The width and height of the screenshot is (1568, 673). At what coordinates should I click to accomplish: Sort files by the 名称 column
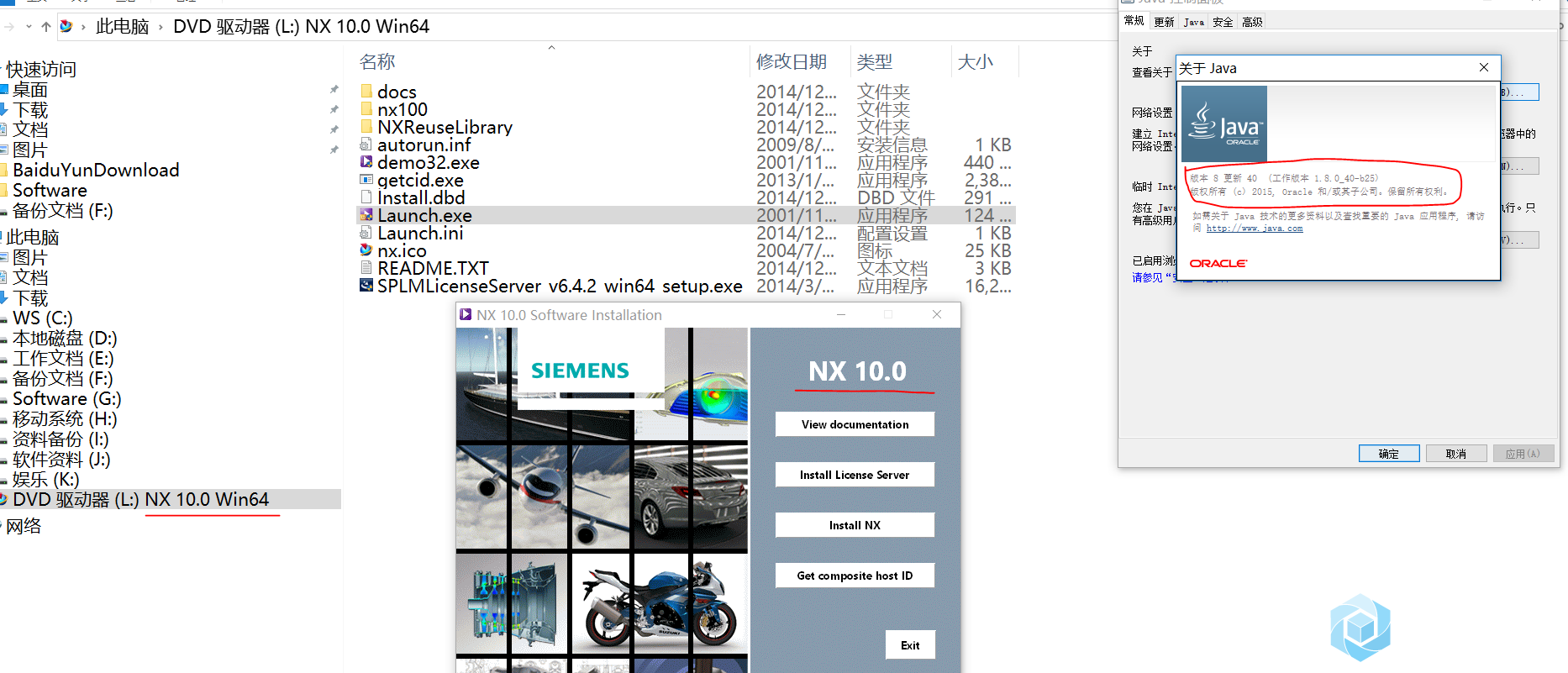pos(377,61)
